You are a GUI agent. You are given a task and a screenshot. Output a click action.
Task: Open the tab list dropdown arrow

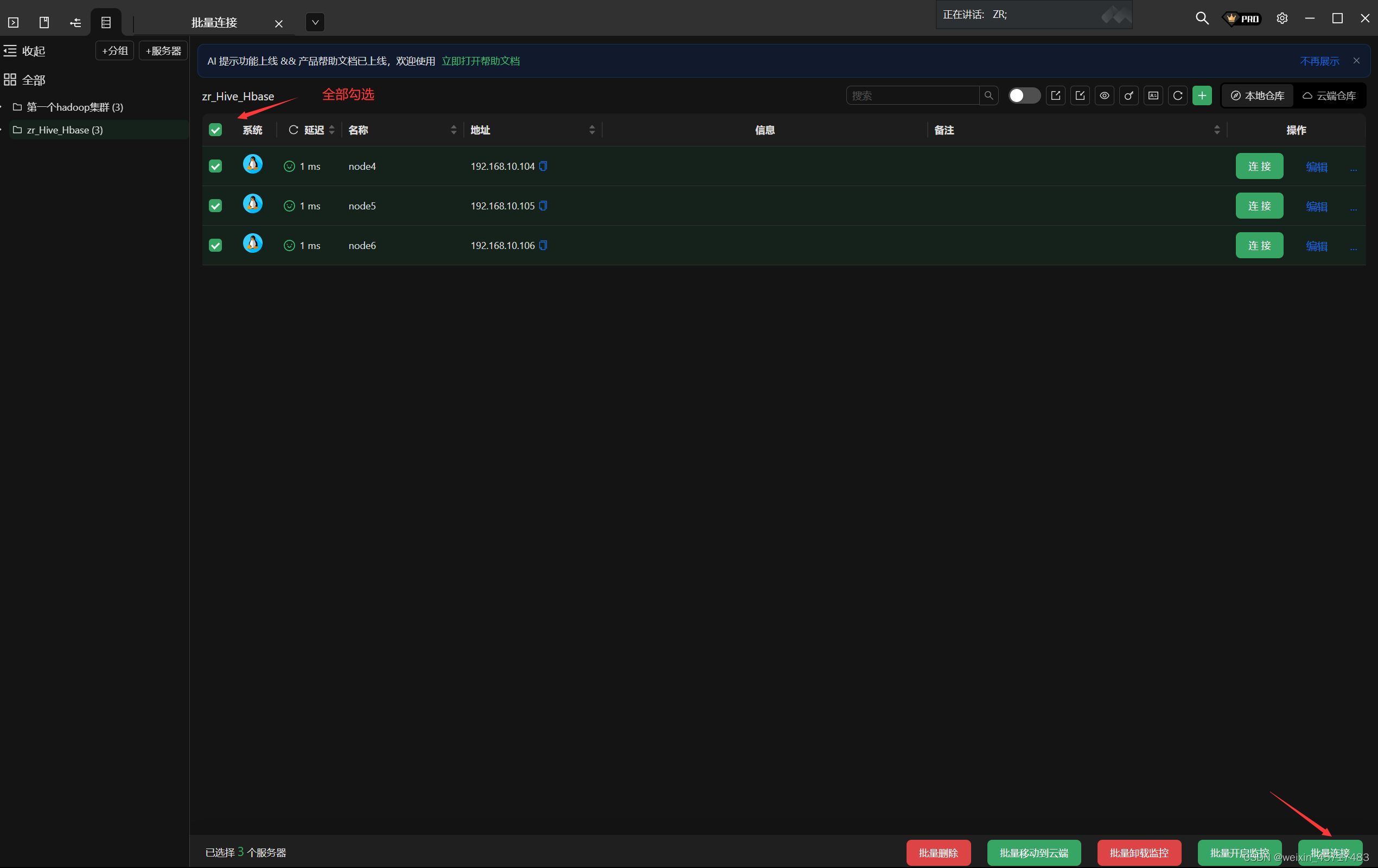[315, 22]
